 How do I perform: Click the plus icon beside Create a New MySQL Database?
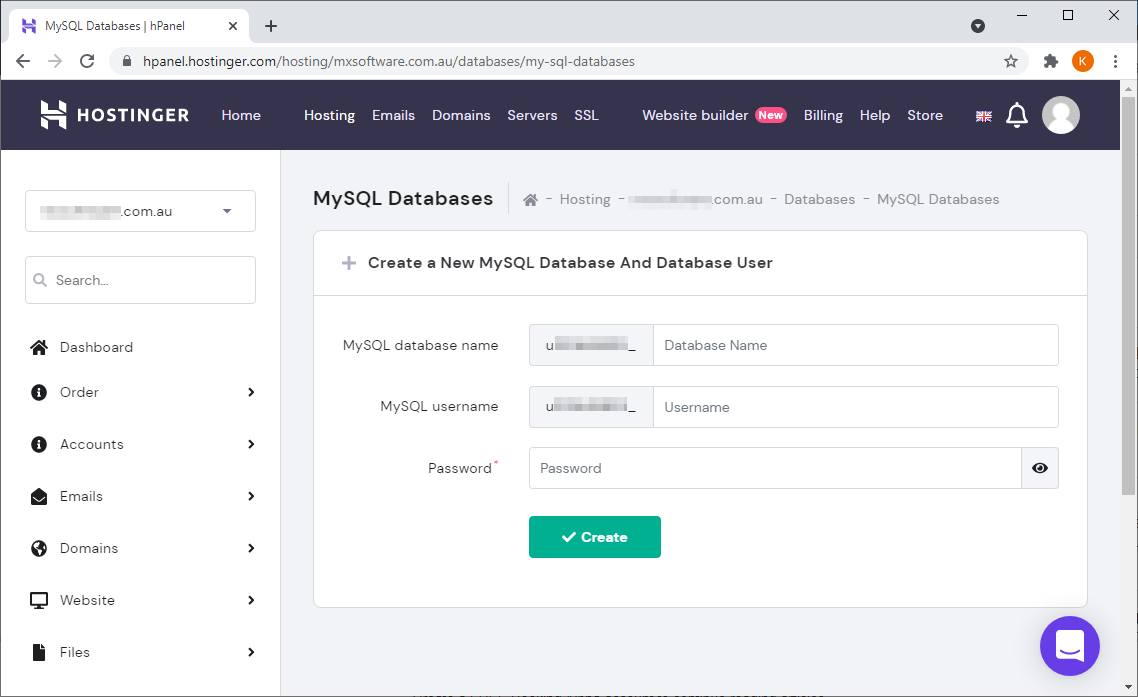(349, 263)
